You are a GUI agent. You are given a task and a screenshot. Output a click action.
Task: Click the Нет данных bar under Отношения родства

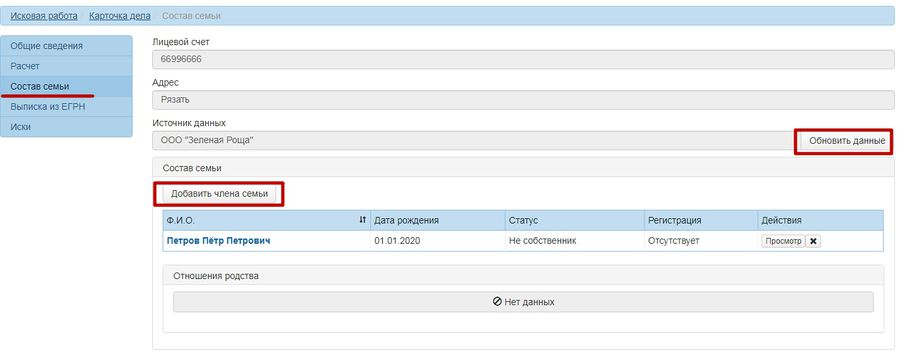click(x=523, y=301)
